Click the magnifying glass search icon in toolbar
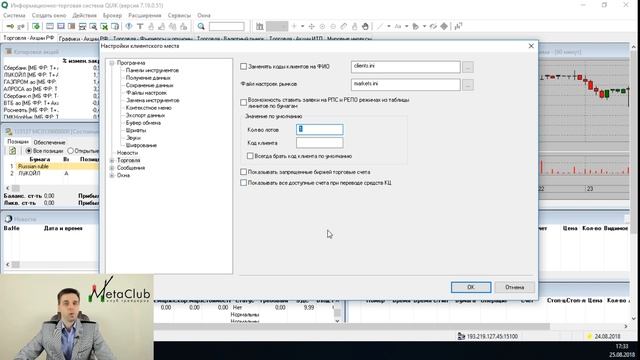The height and width of the screenshot is (360, 640). point(201,27)
